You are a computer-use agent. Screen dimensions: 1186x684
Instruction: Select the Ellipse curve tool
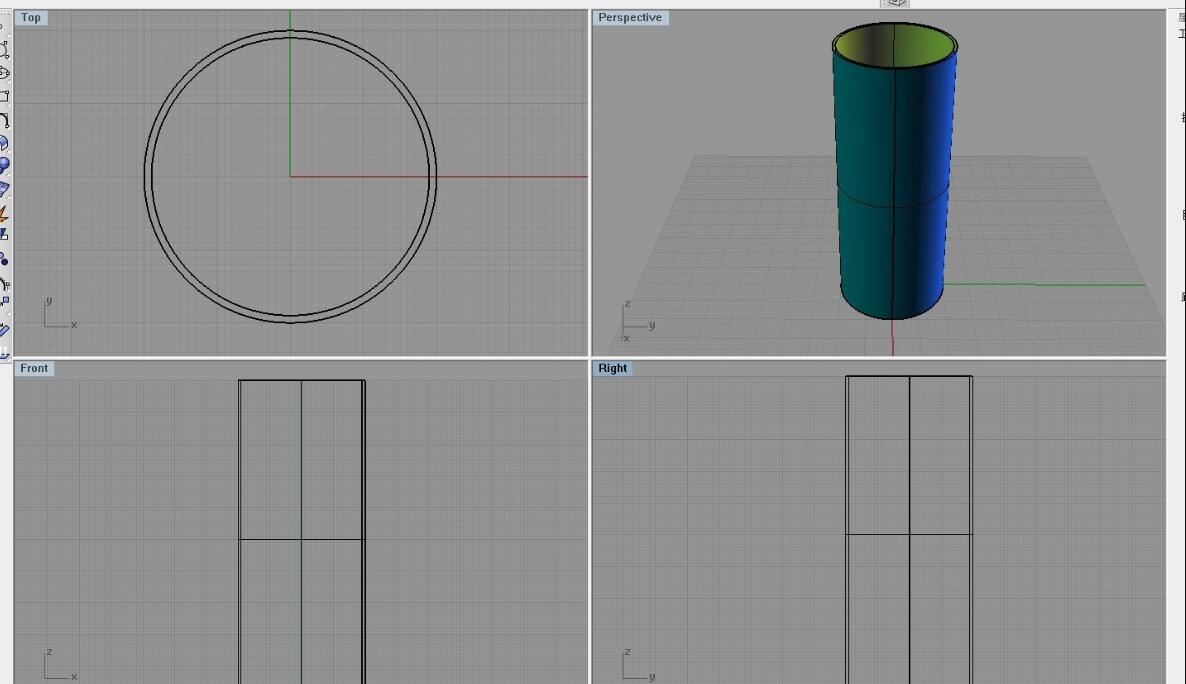pyautogui.click(x=4, y=72)
